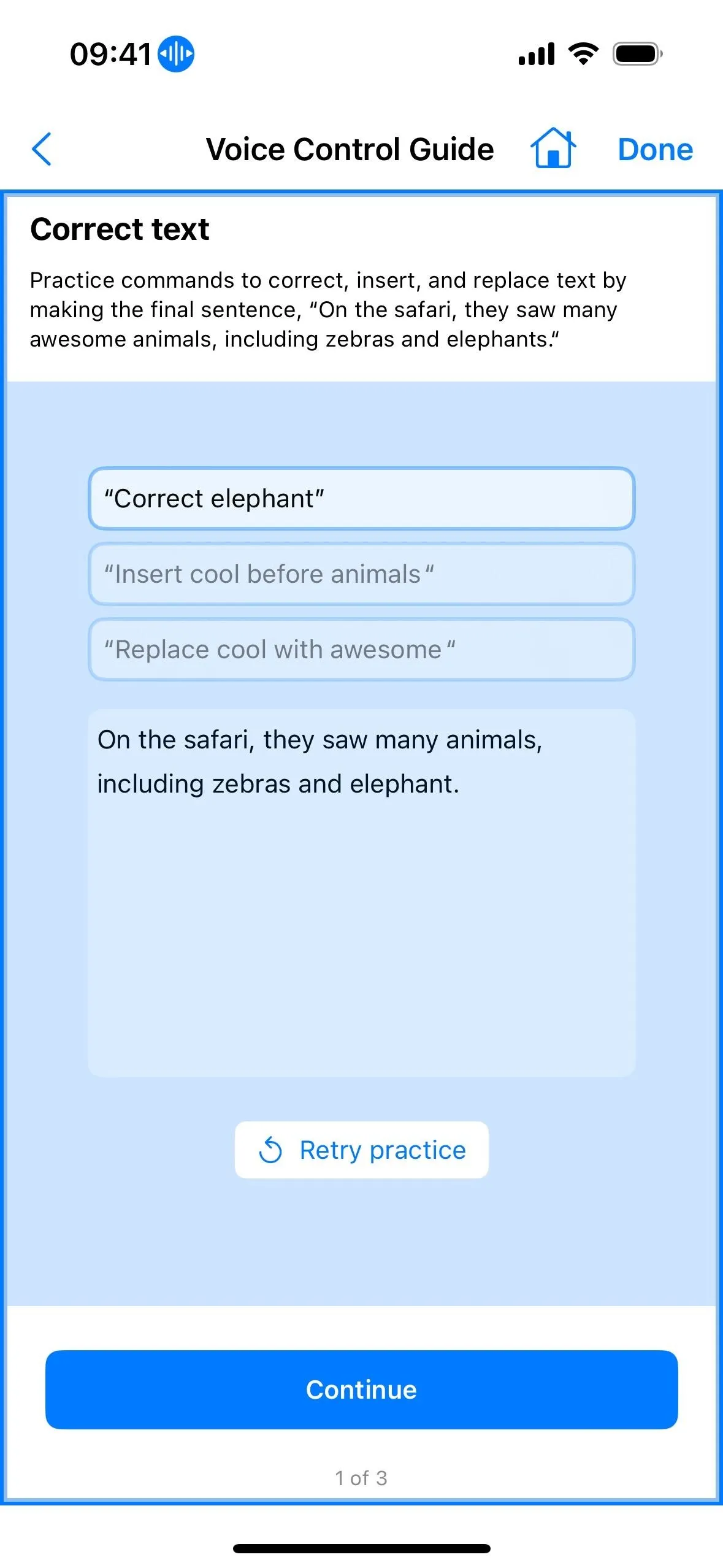Tap Done in the navigation bar

[656, 149]
